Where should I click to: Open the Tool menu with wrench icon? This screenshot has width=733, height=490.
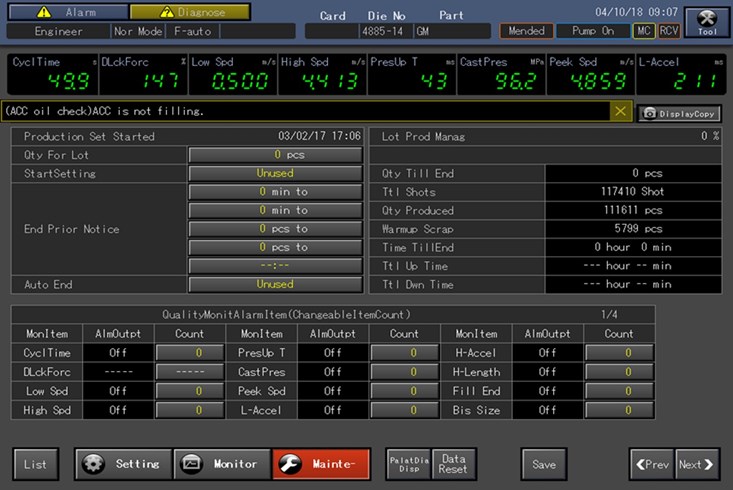pos(707,22)
